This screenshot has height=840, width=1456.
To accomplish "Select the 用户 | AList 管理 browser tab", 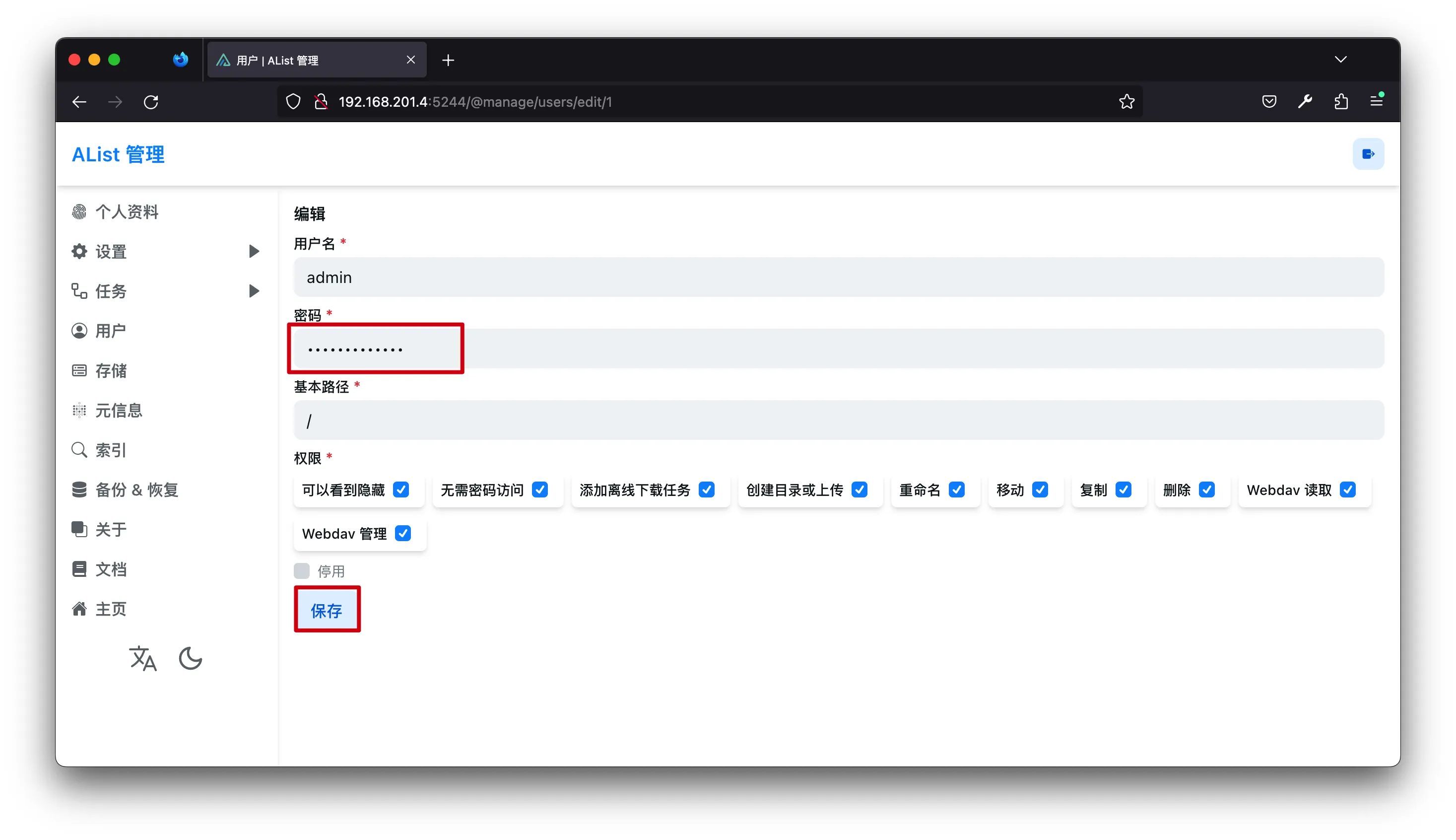I will 317,60.
